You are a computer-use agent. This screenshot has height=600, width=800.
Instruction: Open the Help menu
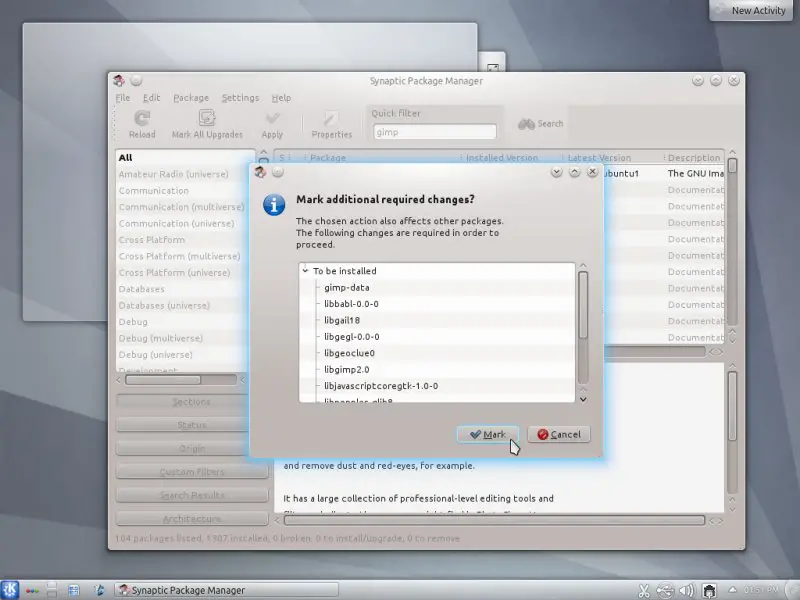tap(281, 97)
